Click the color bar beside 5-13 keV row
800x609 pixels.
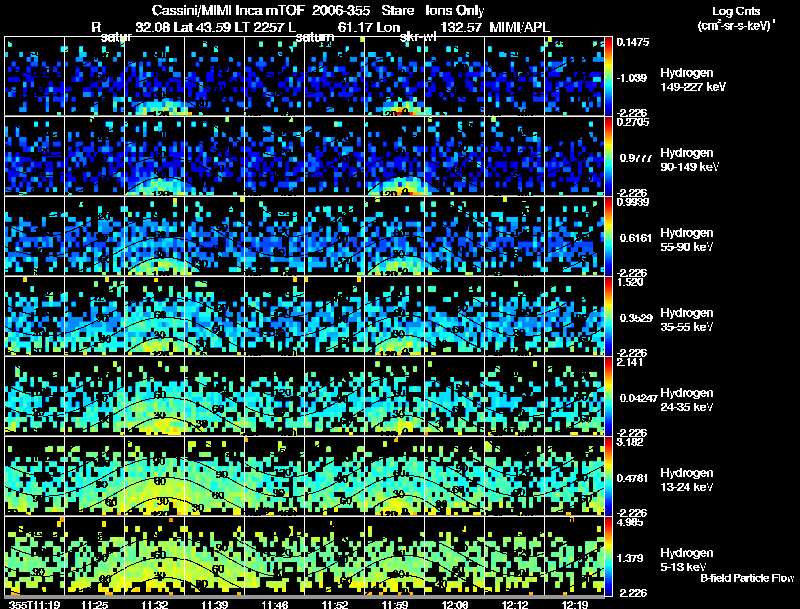click(608, 556)
